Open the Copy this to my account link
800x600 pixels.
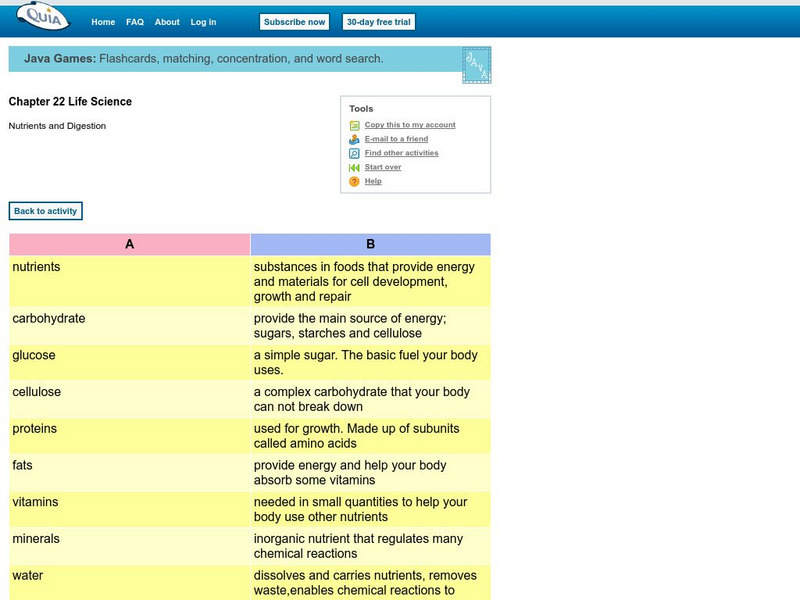click(410, 125)
